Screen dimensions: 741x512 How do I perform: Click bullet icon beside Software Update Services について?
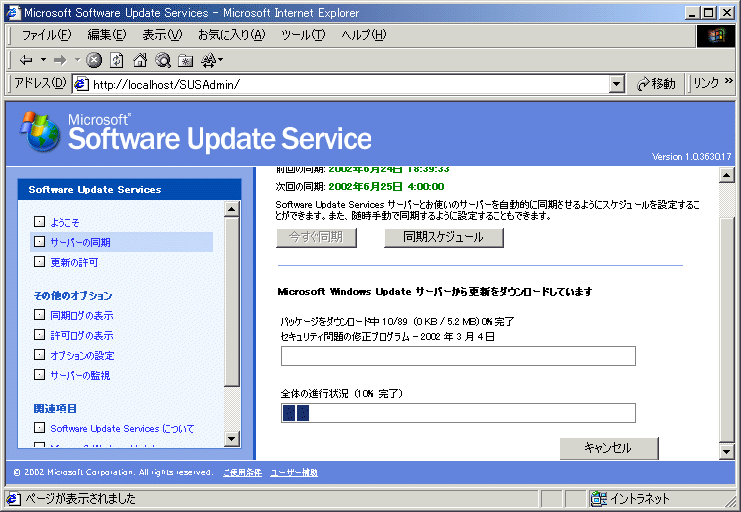tap(40, 427)
